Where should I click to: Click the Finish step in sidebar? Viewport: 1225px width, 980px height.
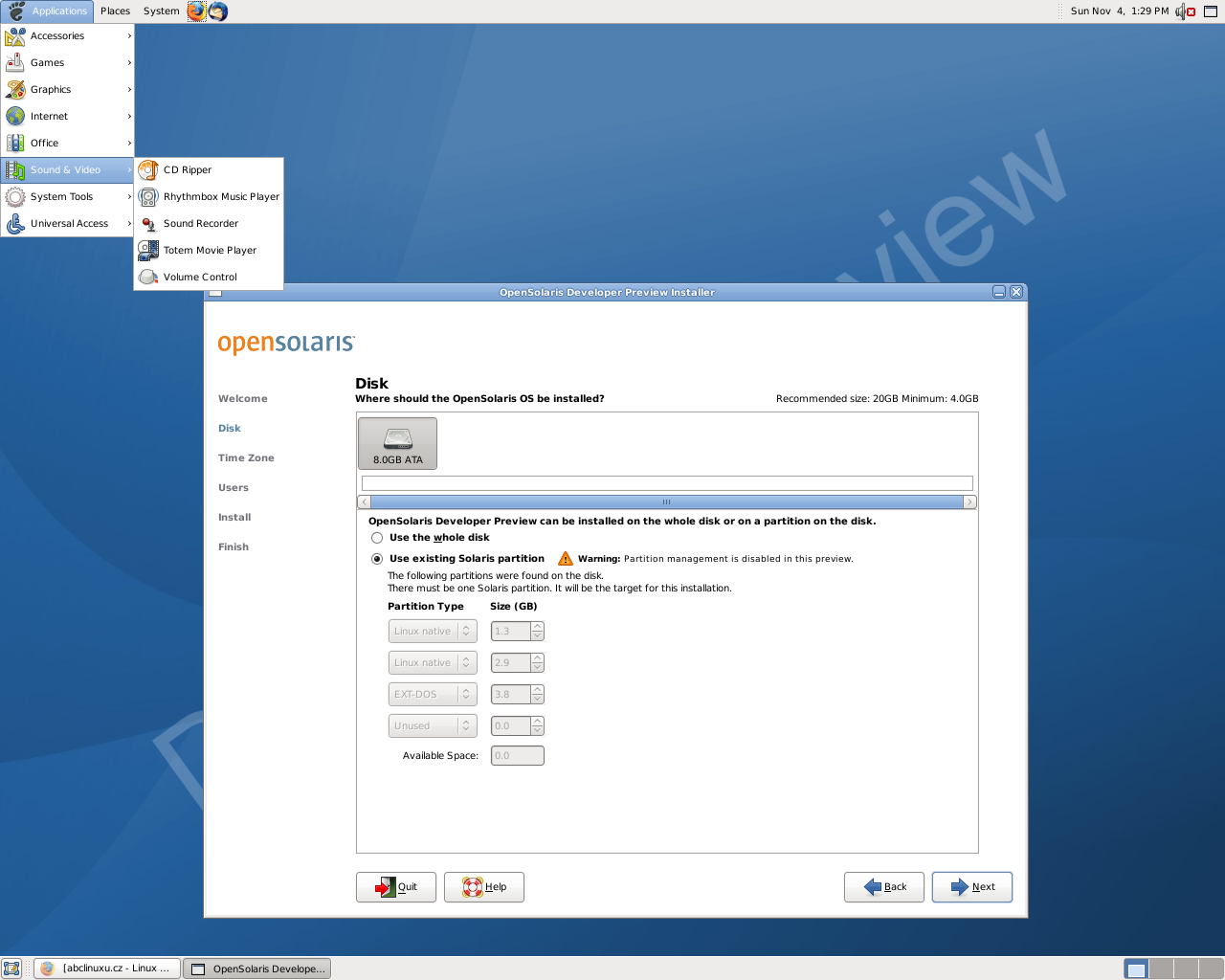[x=234, y=547]
